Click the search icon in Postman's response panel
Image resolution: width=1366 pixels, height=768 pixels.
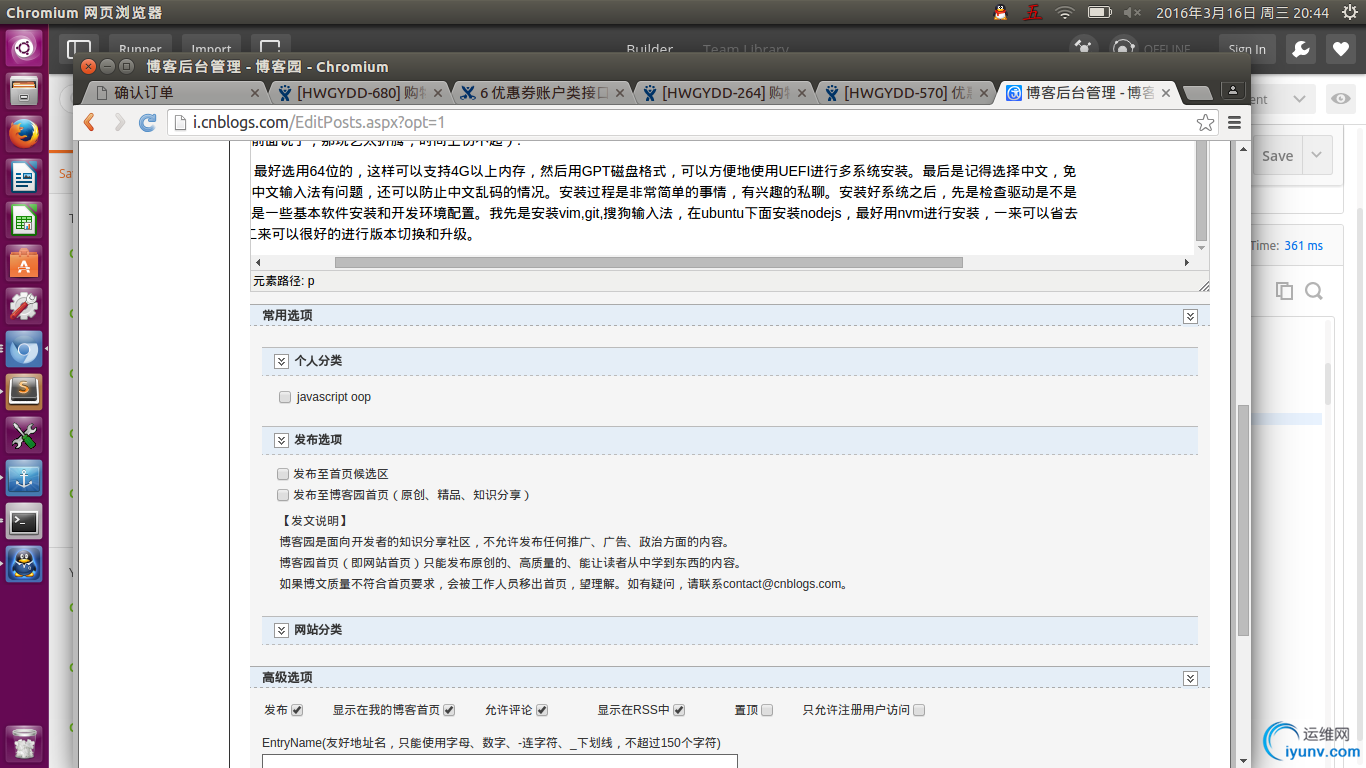click(1314, 290)
